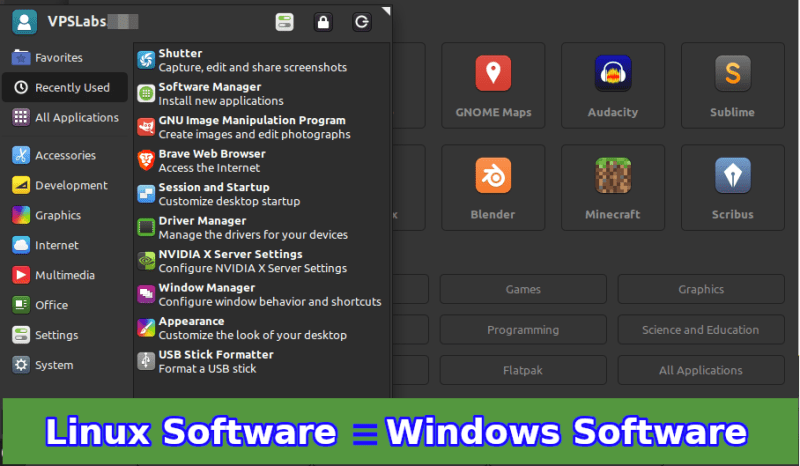This screenshot has height=466, width=800.
Task: Open Favorites category
Action: point(65,58)
